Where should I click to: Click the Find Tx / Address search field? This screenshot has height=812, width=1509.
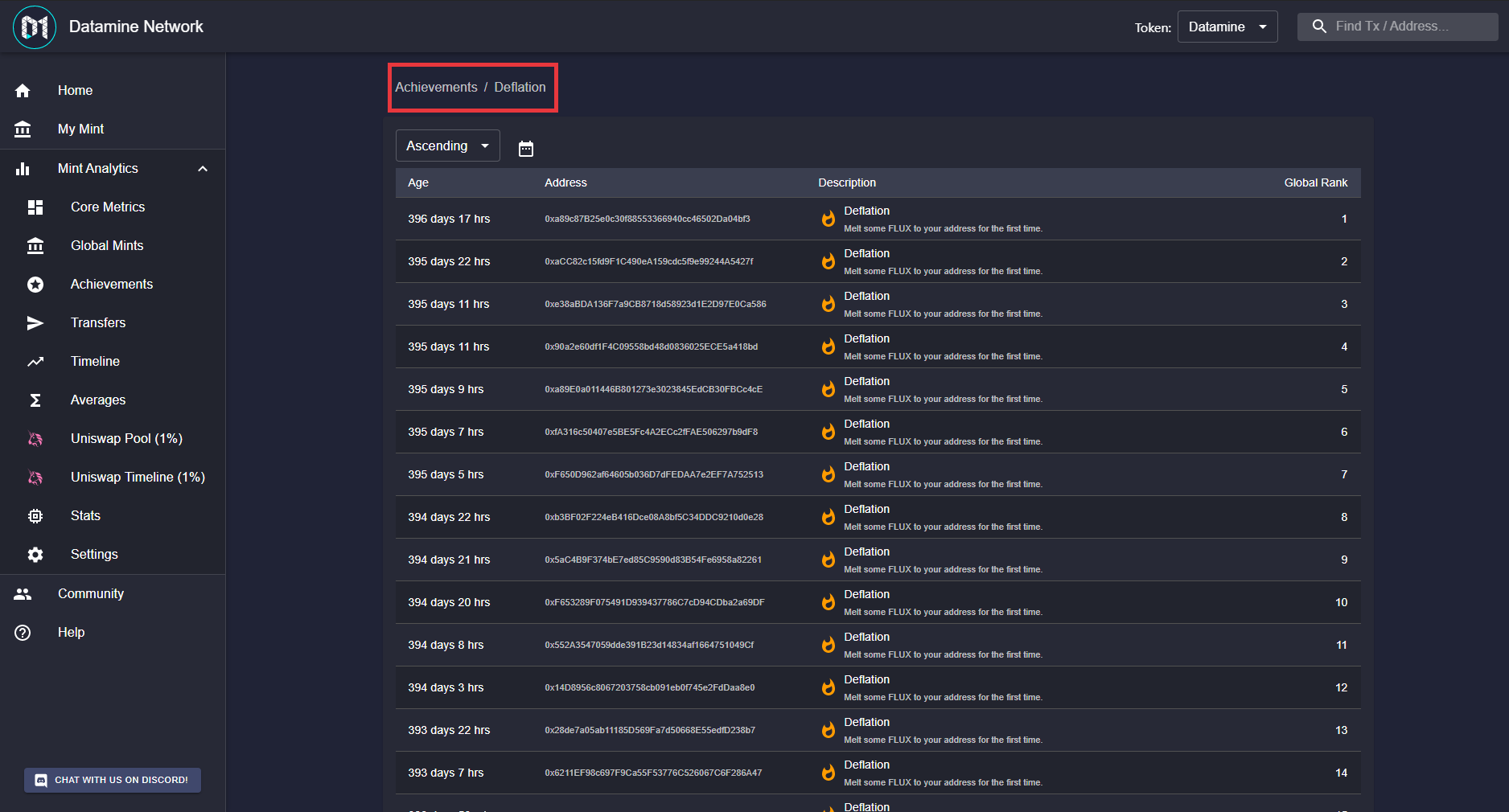coord(1398,27)
